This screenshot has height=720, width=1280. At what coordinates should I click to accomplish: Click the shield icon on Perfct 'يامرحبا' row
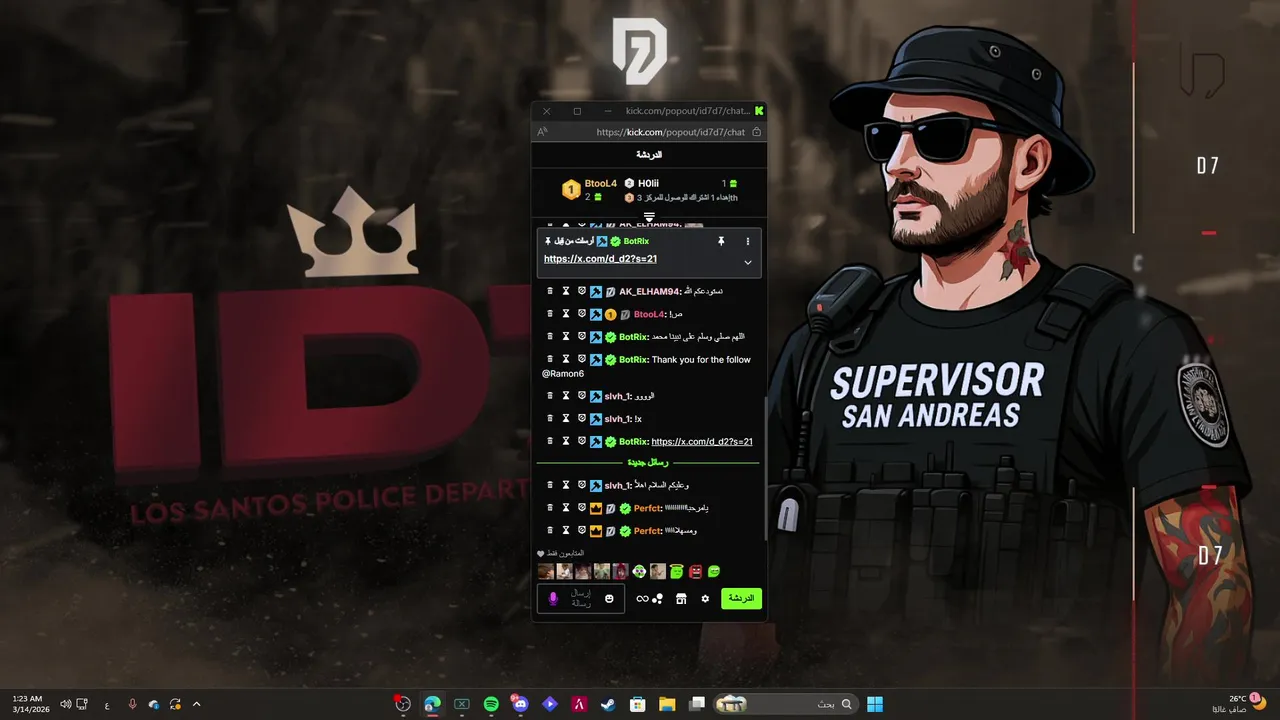(x=581, y=507)
